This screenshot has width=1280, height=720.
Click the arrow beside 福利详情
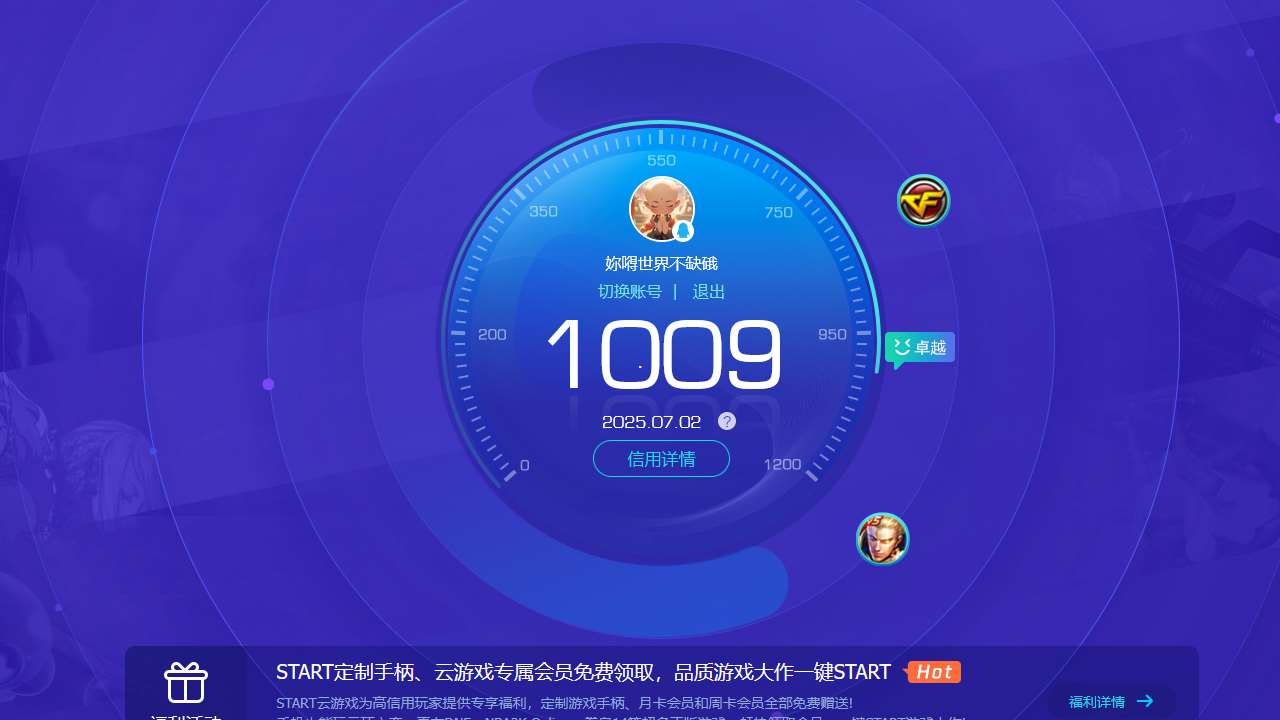pyautogui.click(x=1145, y=702)
